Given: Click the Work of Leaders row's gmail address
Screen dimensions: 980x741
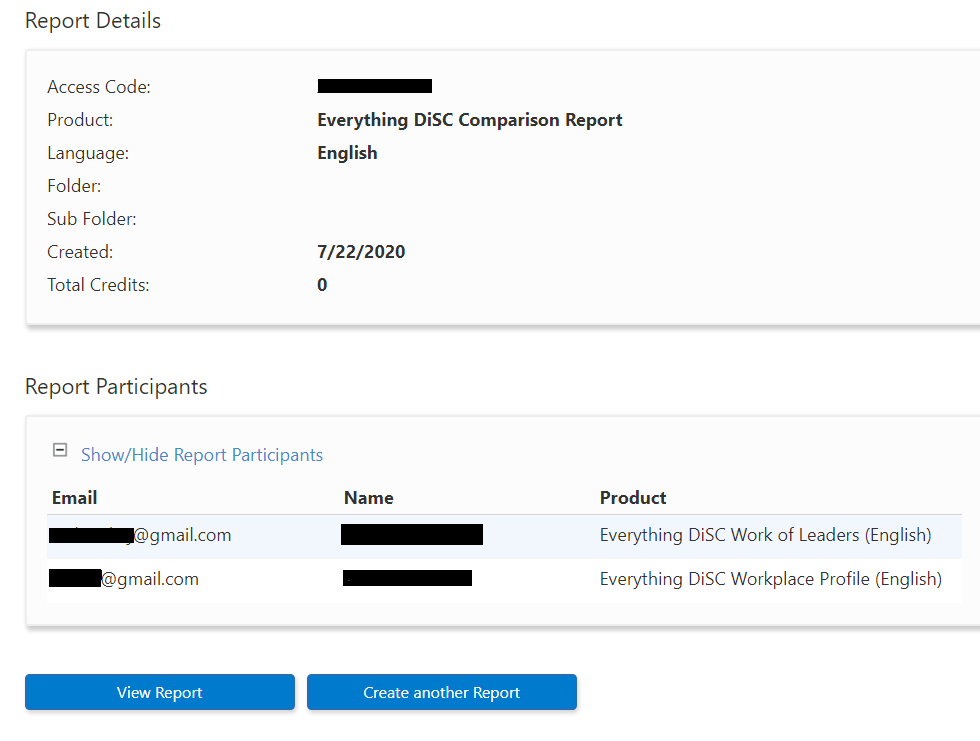Looking at the screenshot, I should (x=140, y=535).
